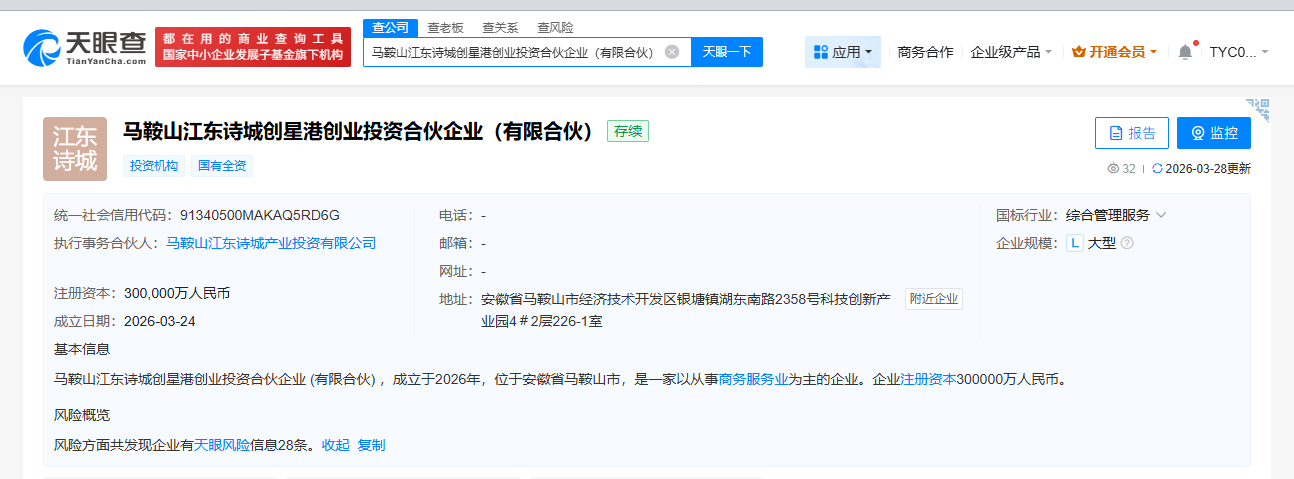The height and width of the screenshot is (479, 1294).
Task: Click the 报告 report button
Action: click(1132, 133)
